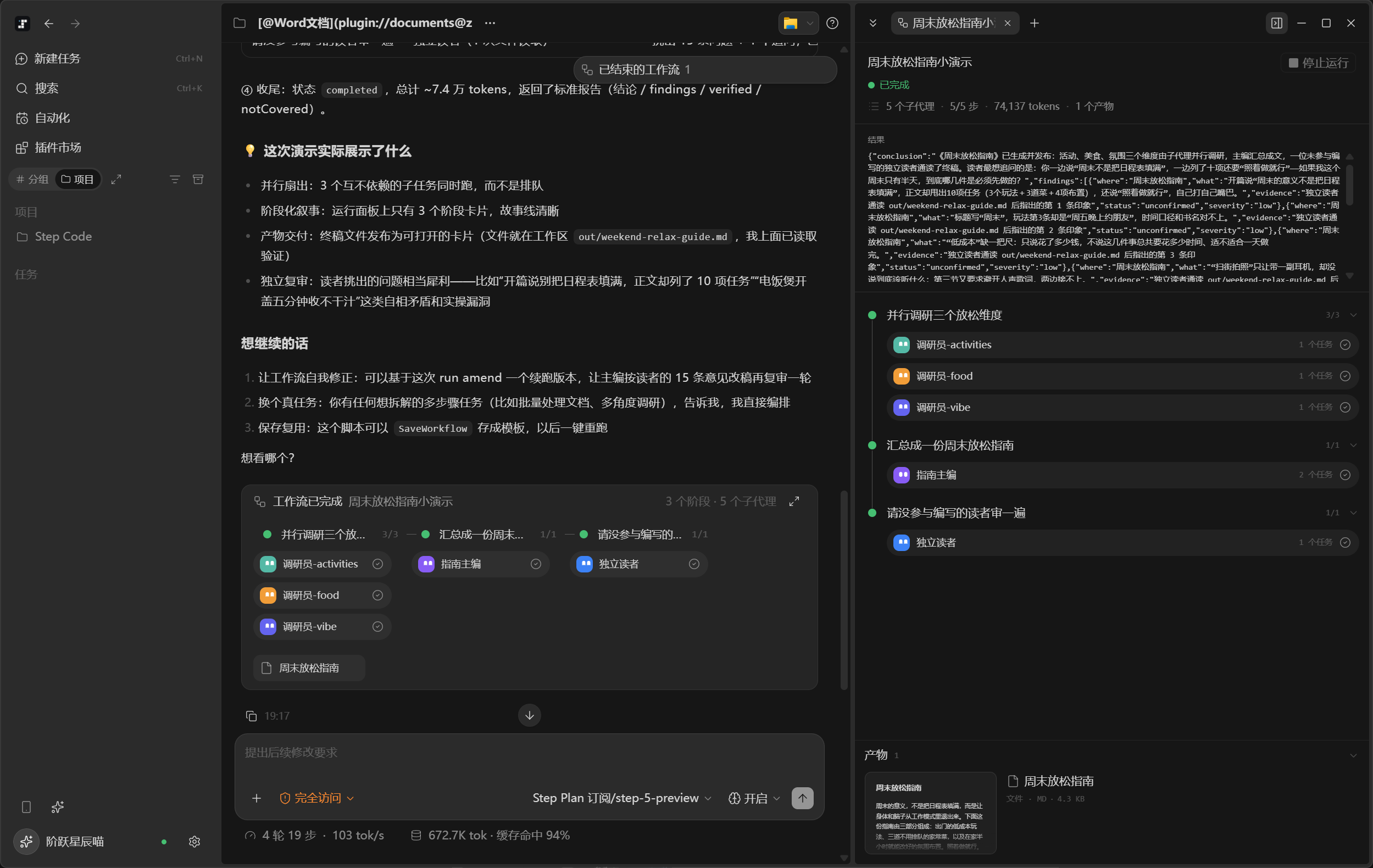Open the help question mark icon

[832, 23]
